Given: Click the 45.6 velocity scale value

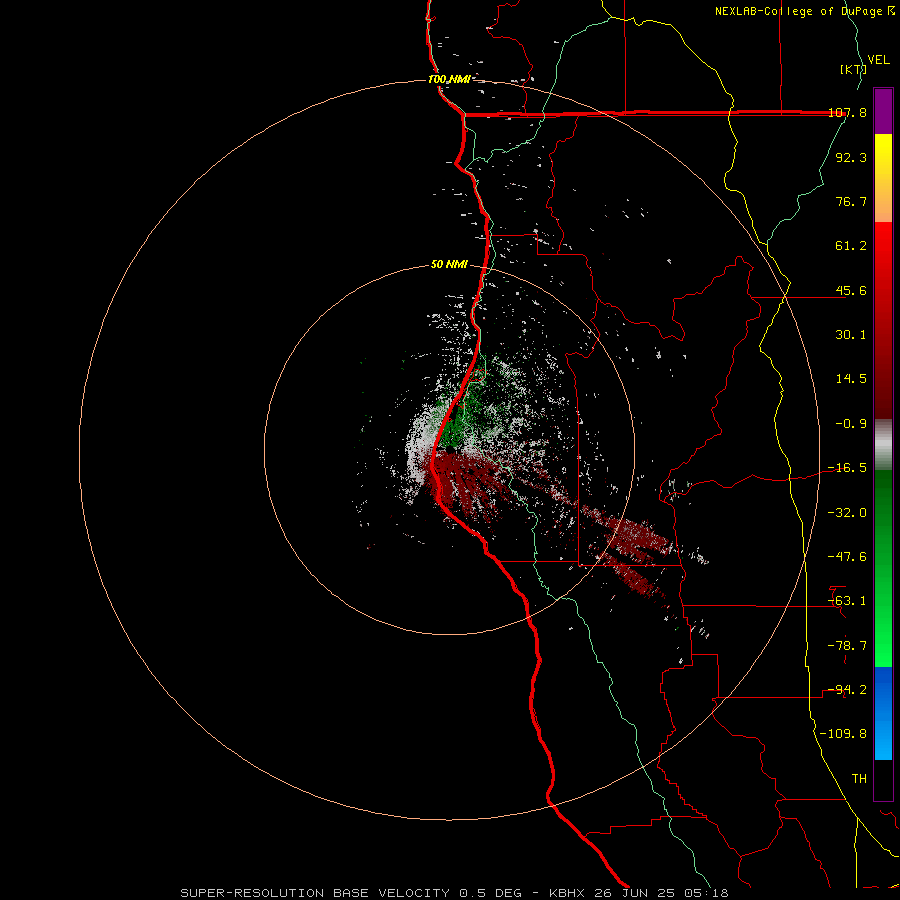Looking at the screenshot, I should coord(851,290).
